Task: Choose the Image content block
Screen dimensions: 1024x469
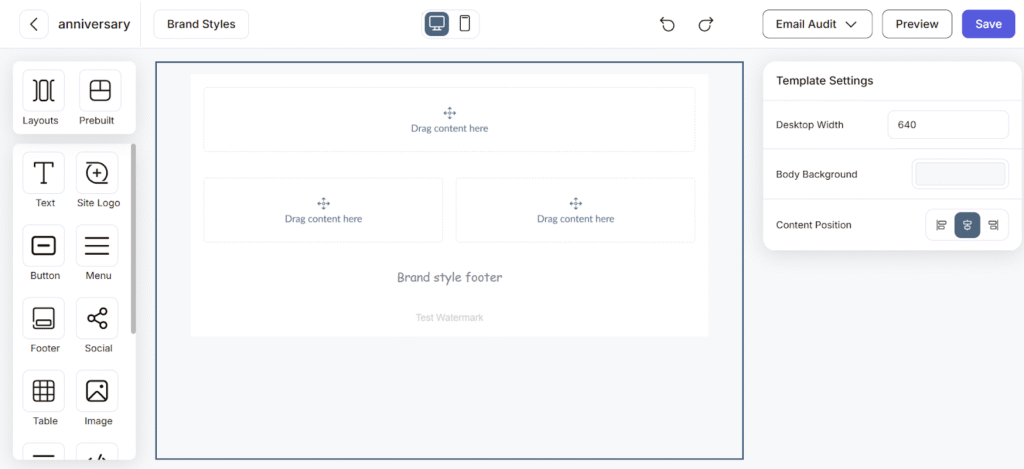Action: (x=97, y=392)
